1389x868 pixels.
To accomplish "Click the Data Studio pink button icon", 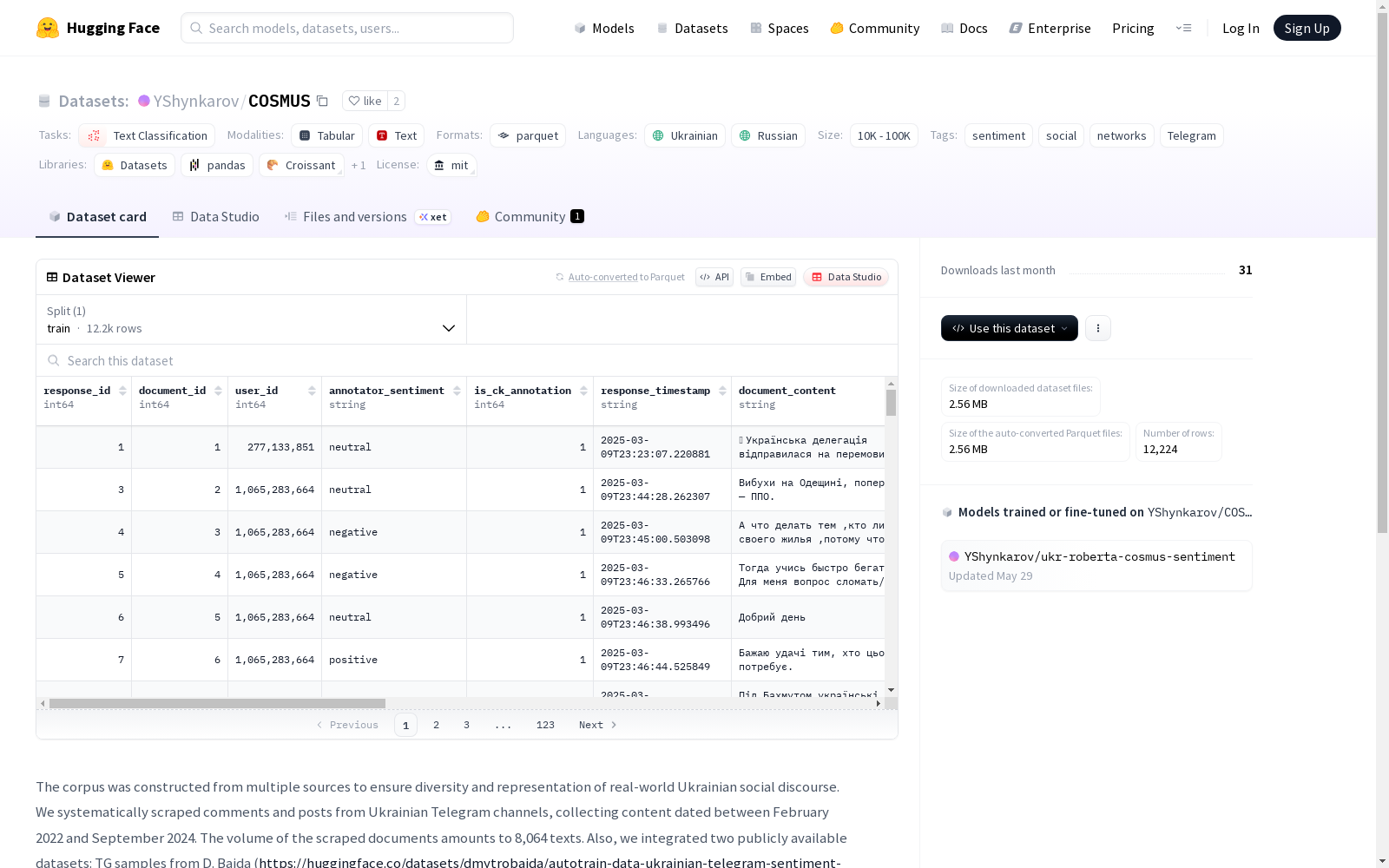I will click(x=817, y=277).
